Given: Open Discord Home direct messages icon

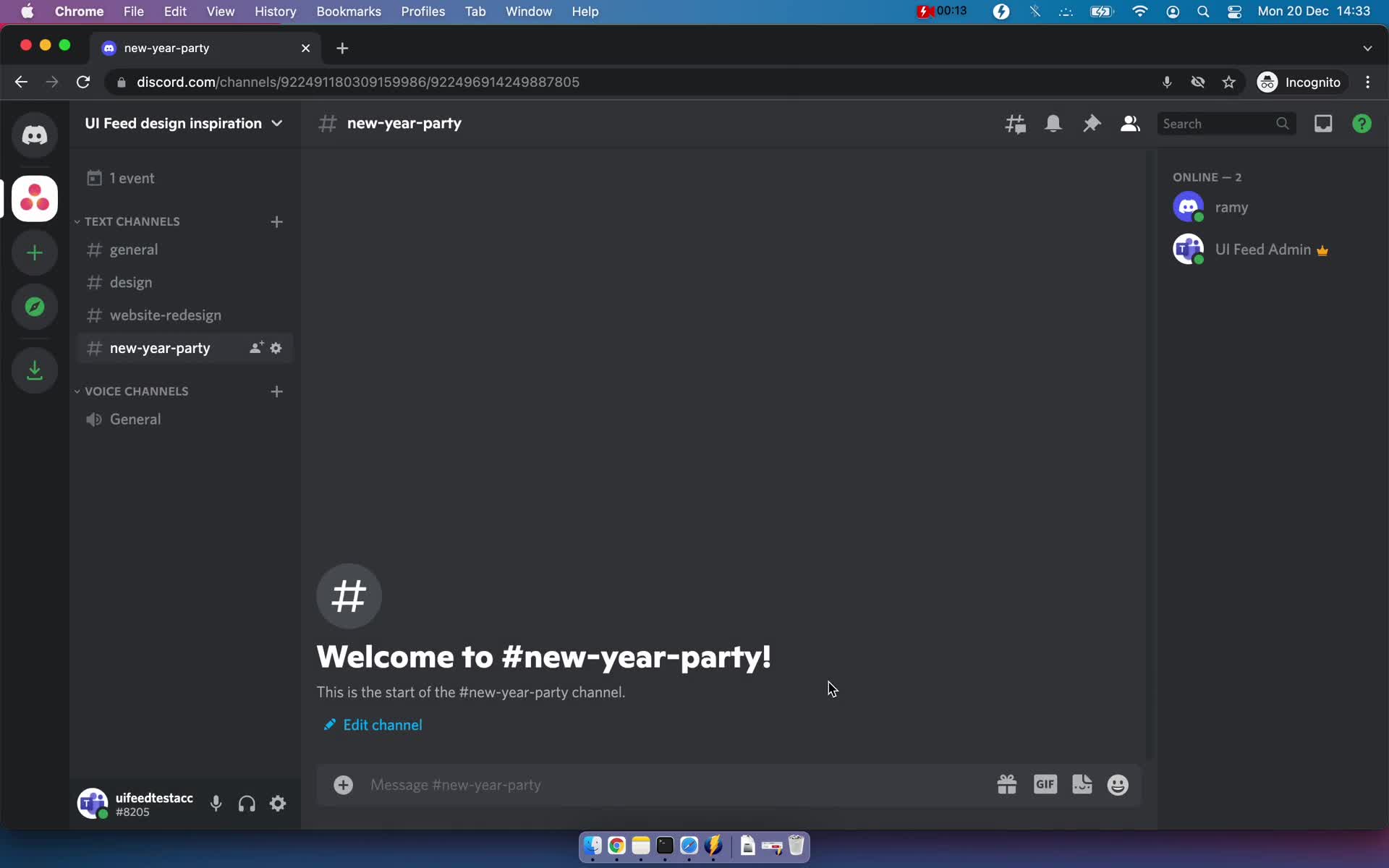Looking at the screenshot, I should [34, 135].
